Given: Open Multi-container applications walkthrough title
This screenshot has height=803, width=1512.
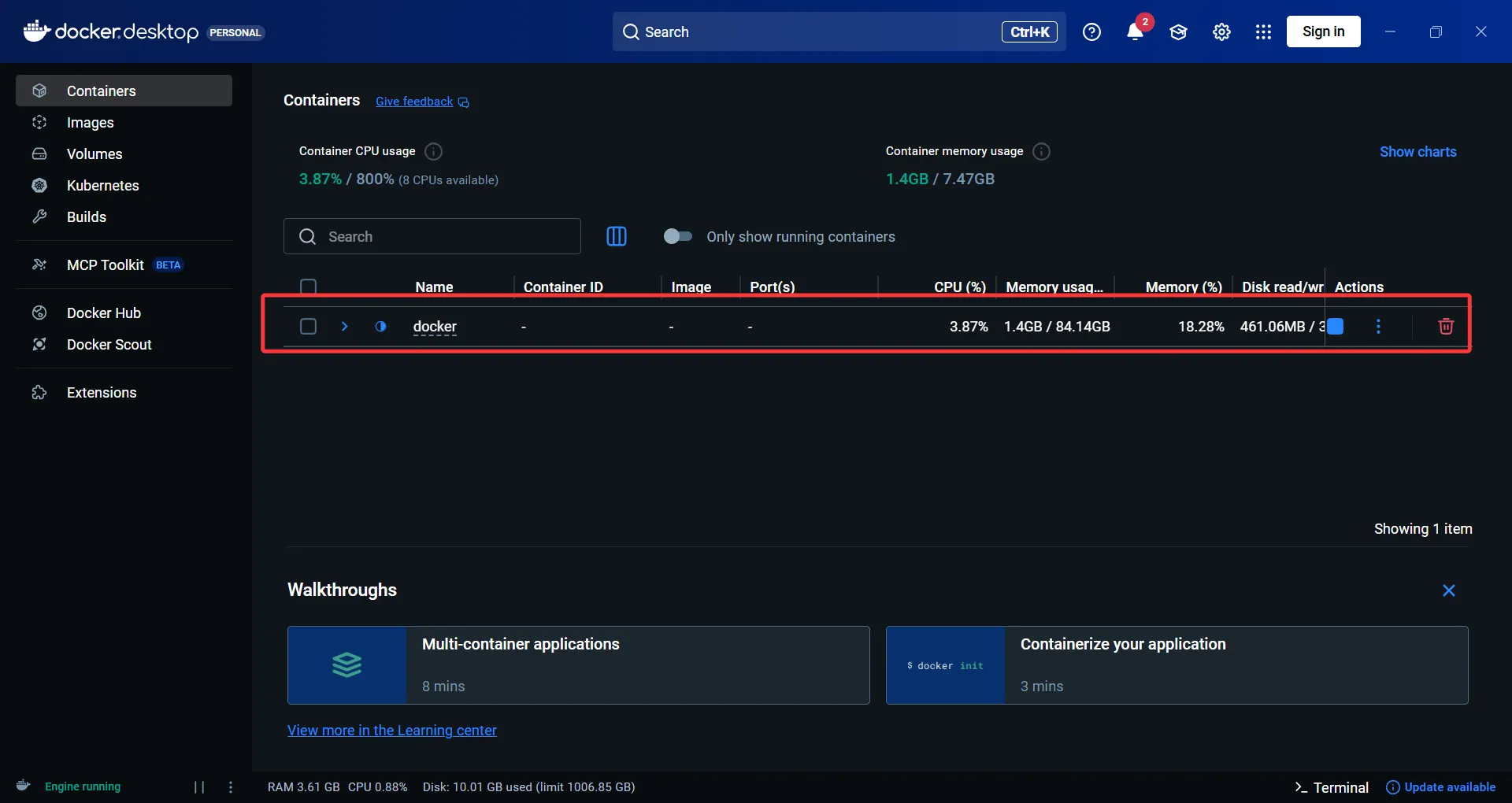Looking at the screenshot, I should [521, 644].
